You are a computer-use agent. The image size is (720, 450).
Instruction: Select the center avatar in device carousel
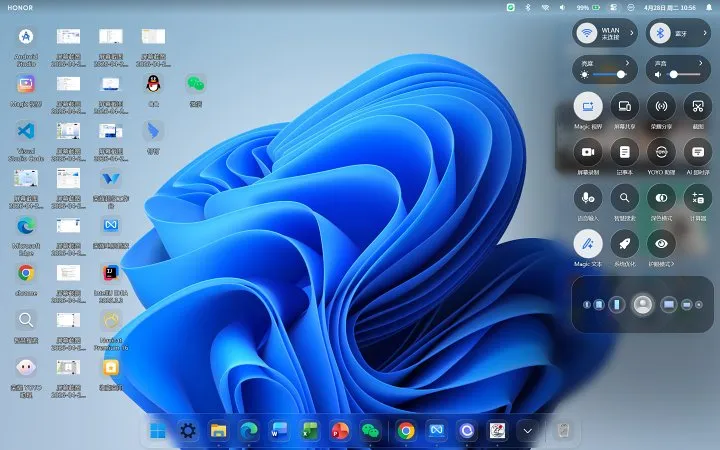[x=642, y=304]
